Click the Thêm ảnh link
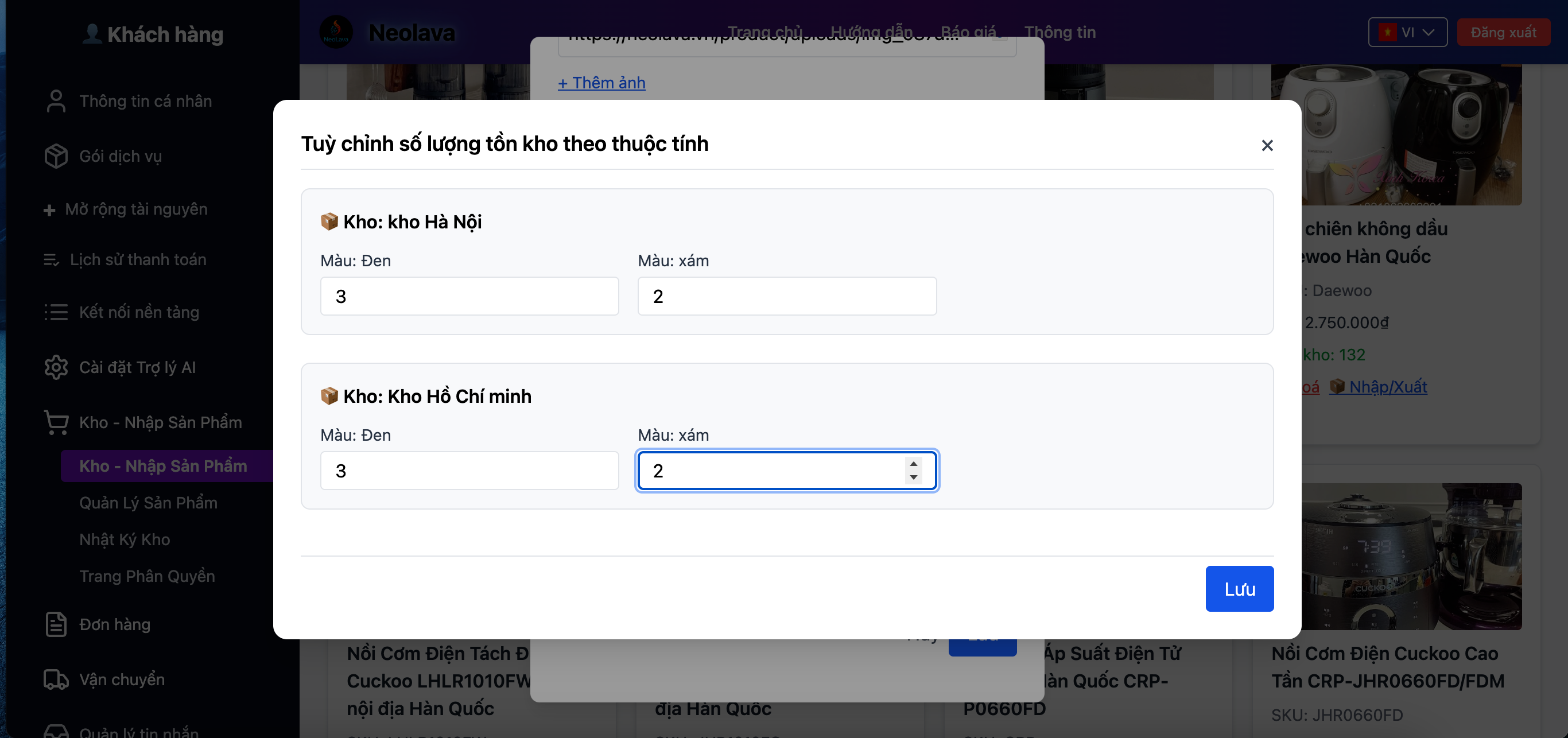Screen dimensions: 1568x738 tap(601, 83)
